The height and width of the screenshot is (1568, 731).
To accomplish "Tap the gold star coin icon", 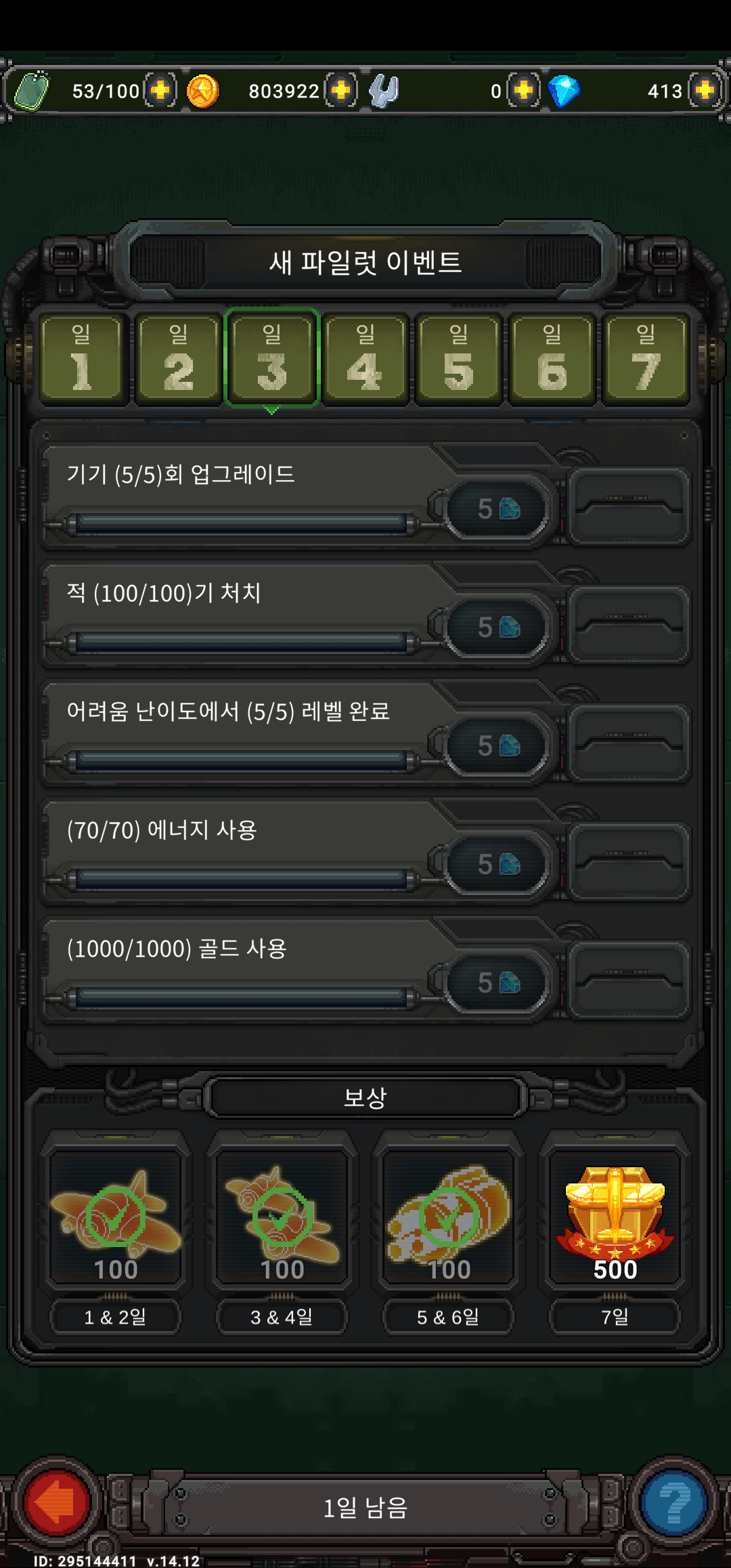I will 202,91.
